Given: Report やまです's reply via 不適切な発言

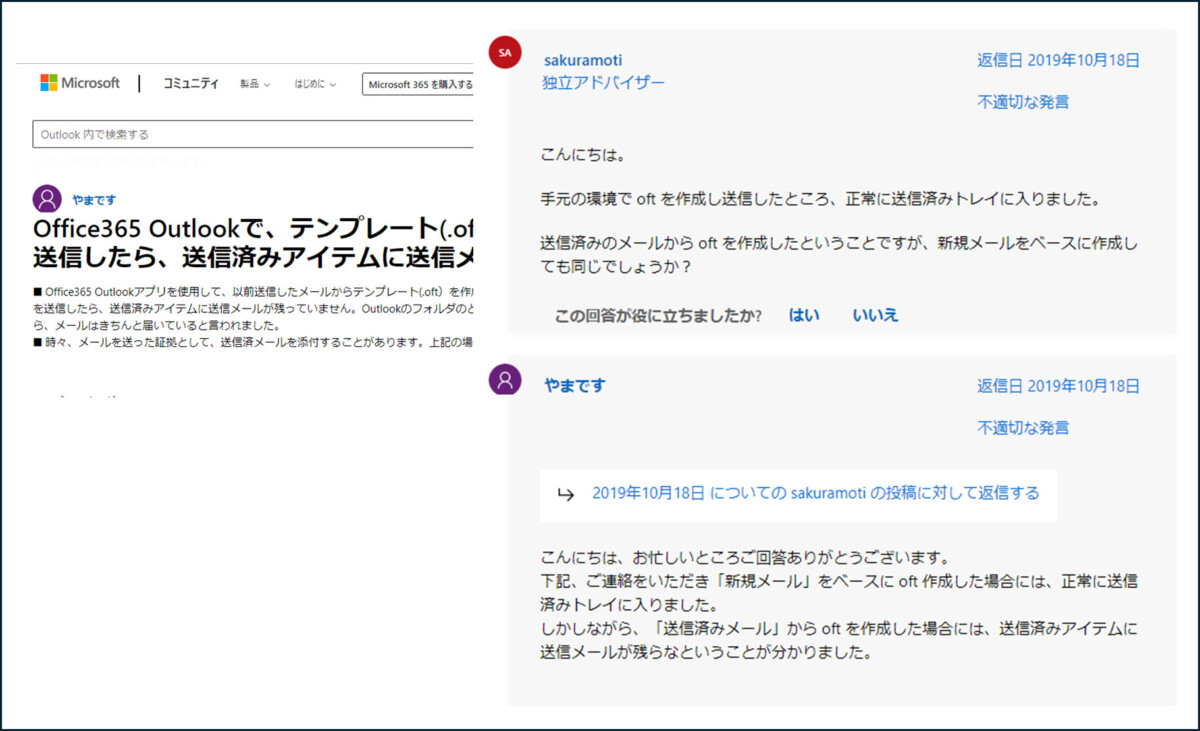Looking at the screenshot, I should coord(1023,428).
